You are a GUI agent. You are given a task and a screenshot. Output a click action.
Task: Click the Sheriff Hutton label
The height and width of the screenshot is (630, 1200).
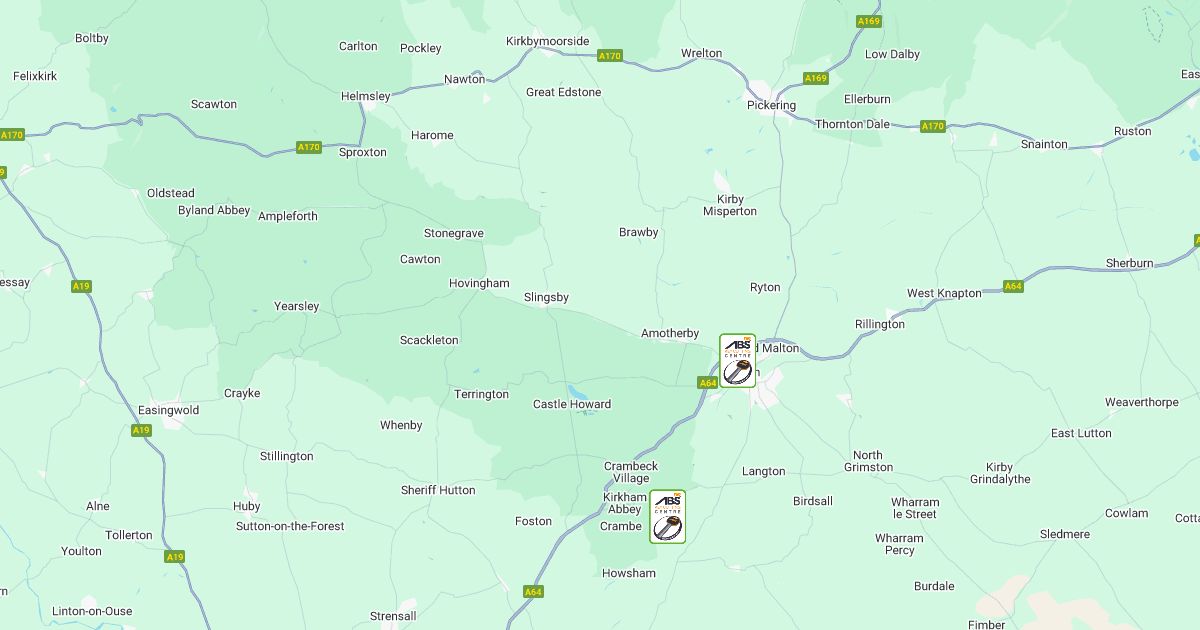tap(438, 490)
